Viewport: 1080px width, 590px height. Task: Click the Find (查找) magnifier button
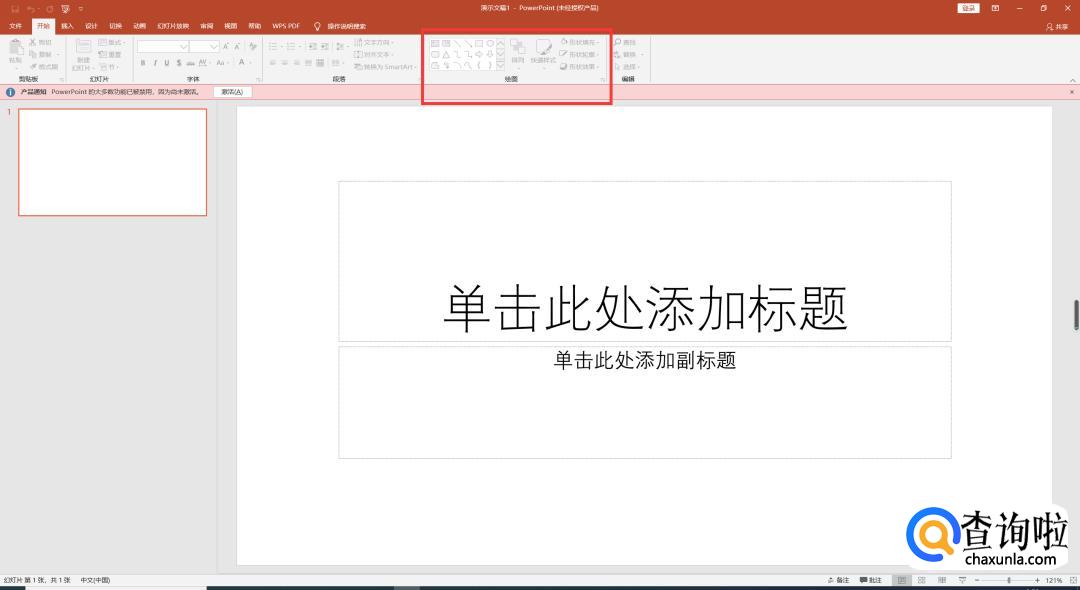pos(625,42)
